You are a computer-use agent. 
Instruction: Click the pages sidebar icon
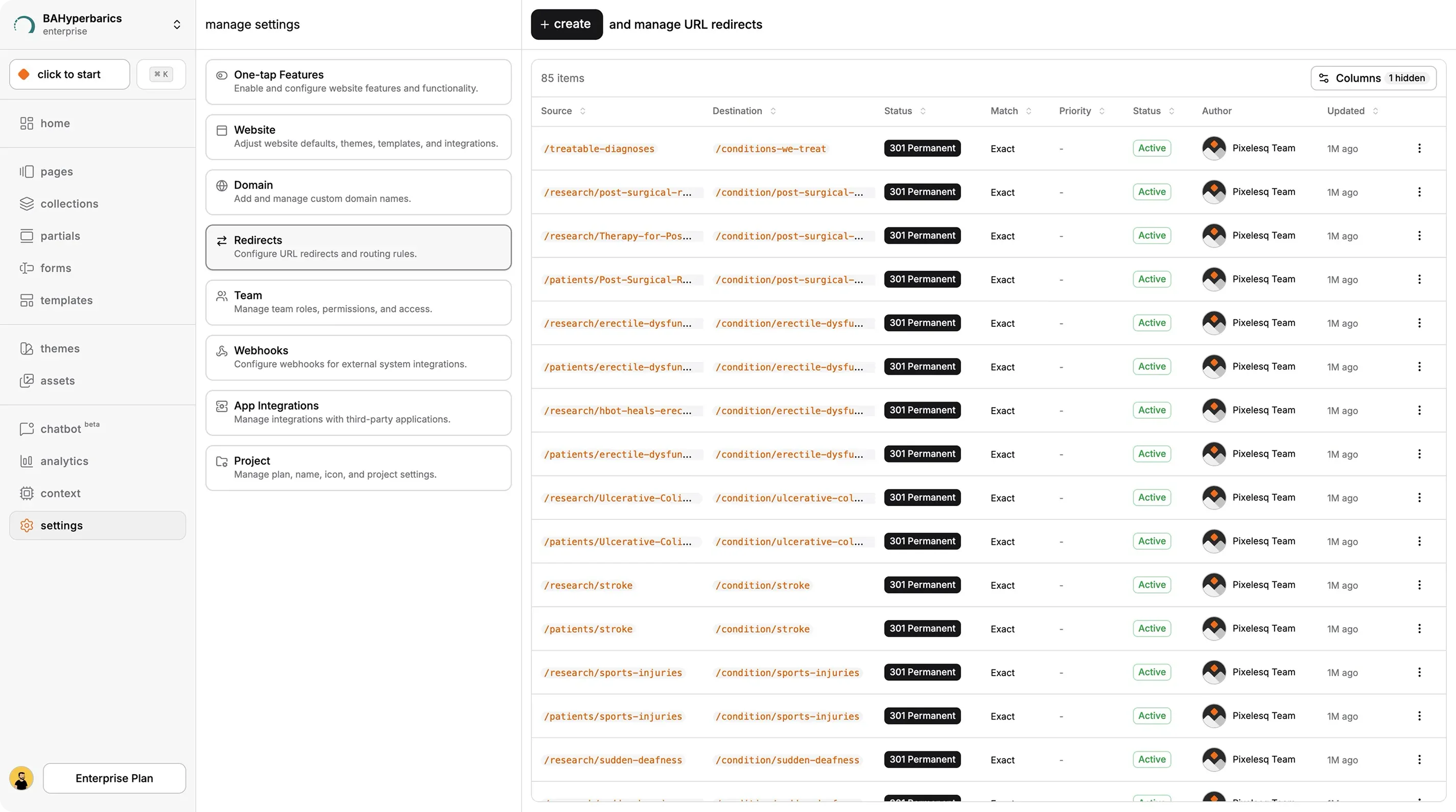click(x=27, y=171)
